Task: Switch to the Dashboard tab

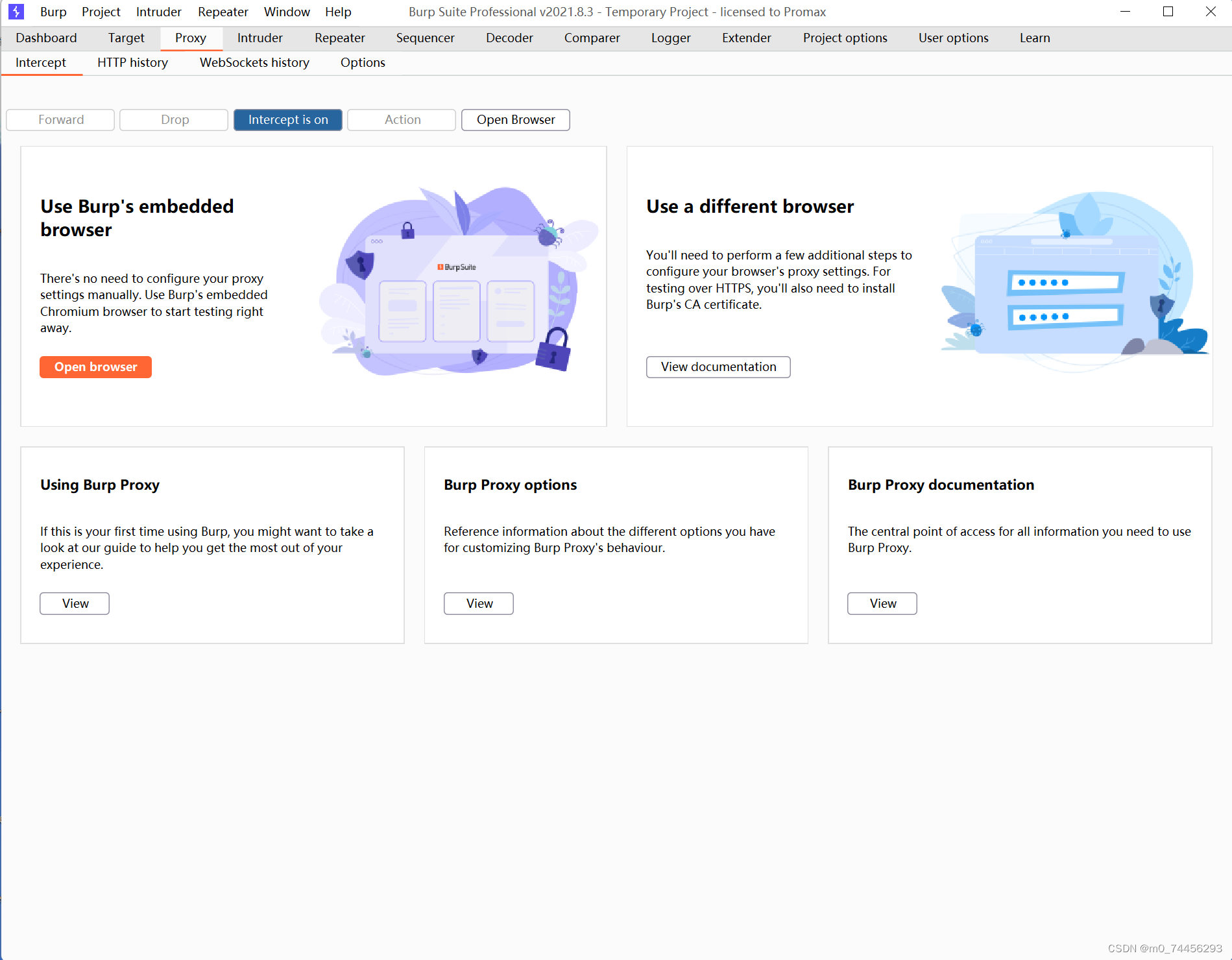Action: [x=46, y=38]
